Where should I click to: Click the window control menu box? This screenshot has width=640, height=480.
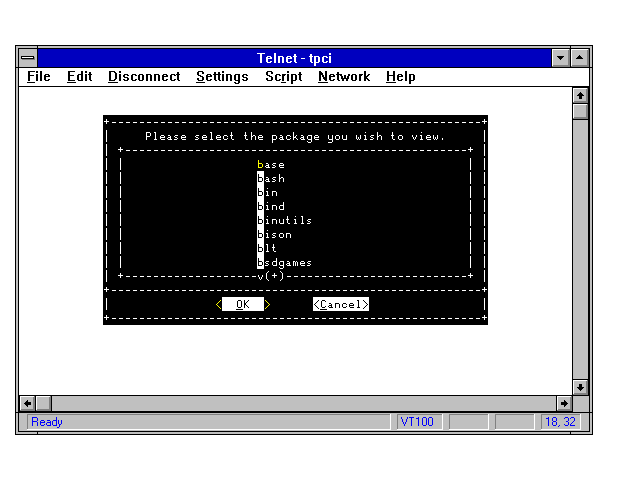[27, 58]
